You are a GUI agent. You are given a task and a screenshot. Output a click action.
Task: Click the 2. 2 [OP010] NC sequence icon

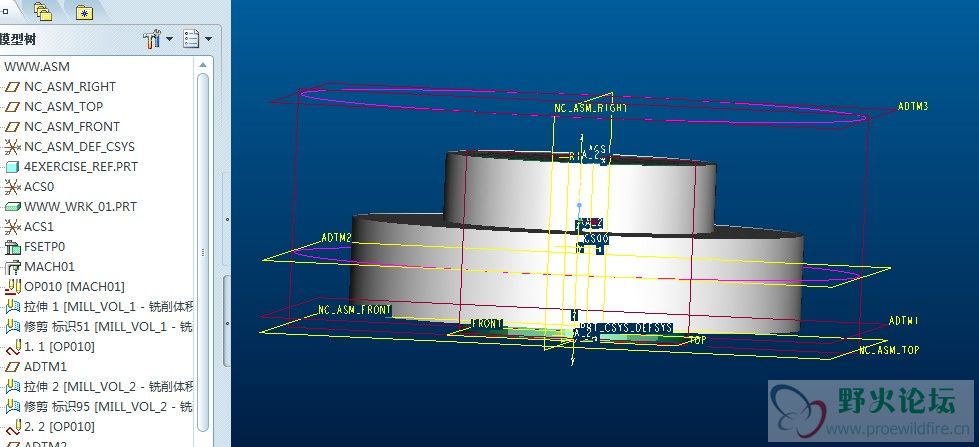click(x=12, y=426)
